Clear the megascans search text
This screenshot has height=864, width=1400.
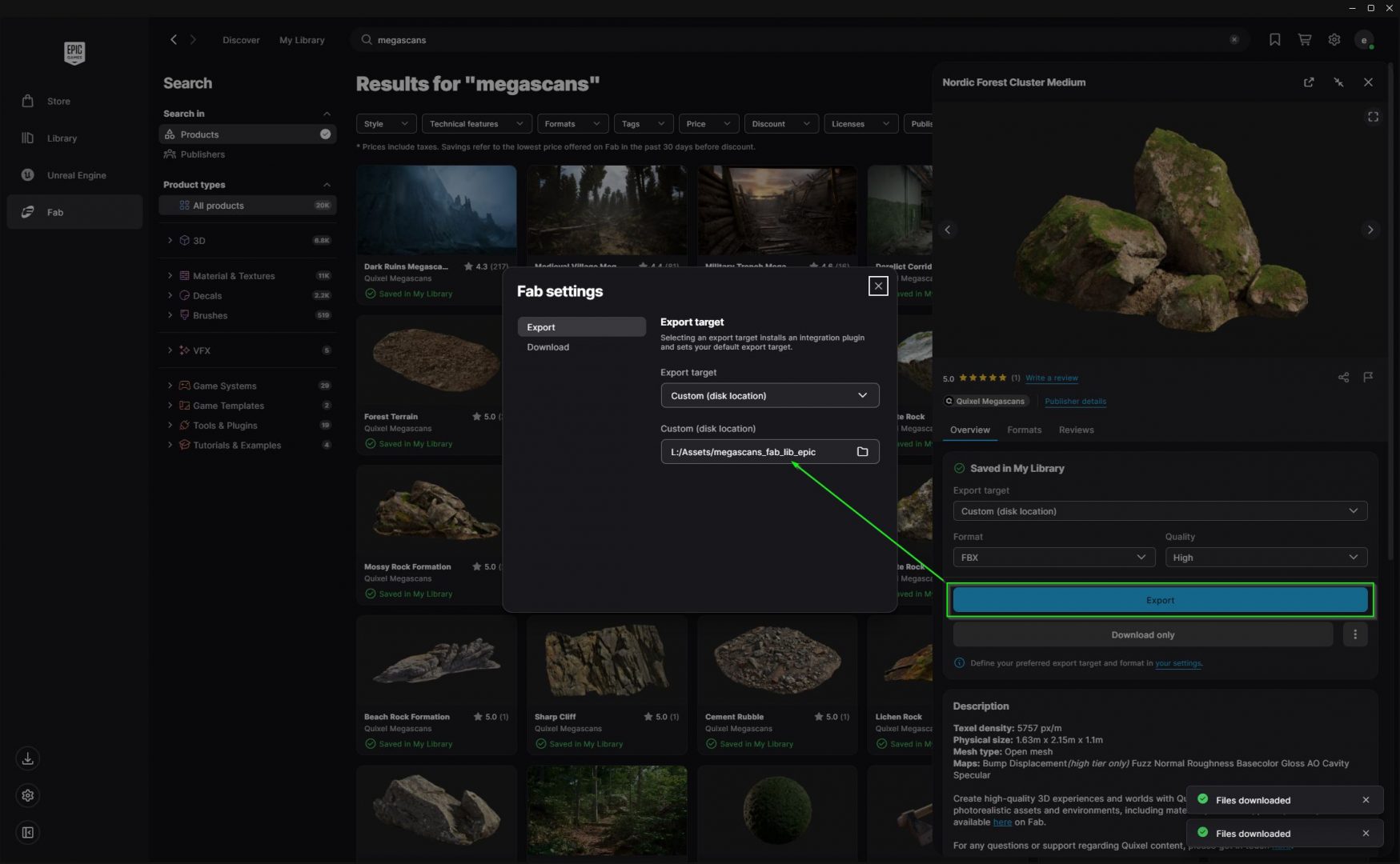[1234, 39]
